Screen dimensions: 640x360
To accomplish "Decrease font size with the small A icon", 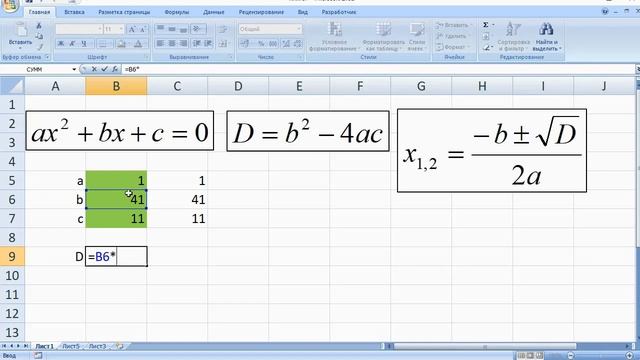I will [x=142, y=29].
